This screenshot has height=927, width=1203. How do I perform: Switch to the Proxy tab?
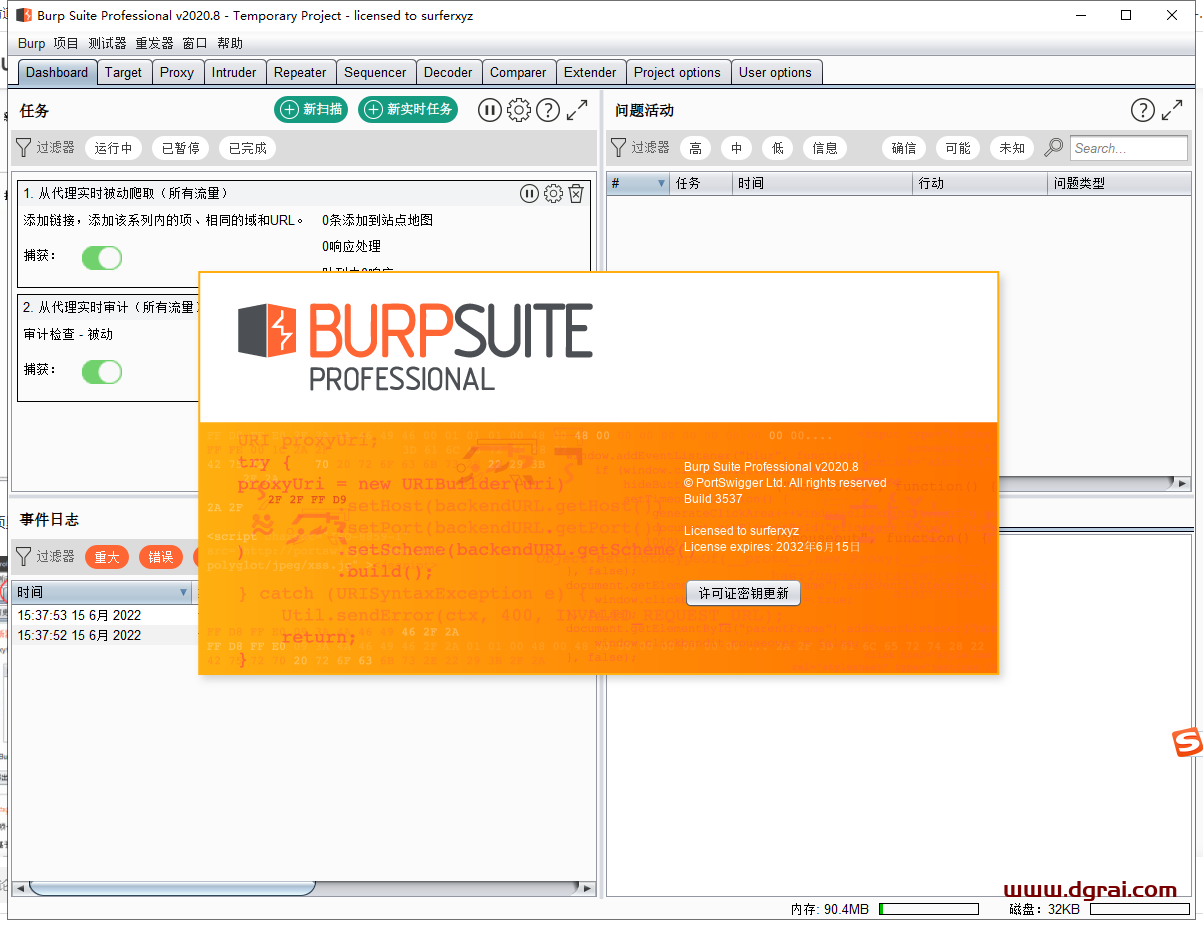tap(177, 72)
